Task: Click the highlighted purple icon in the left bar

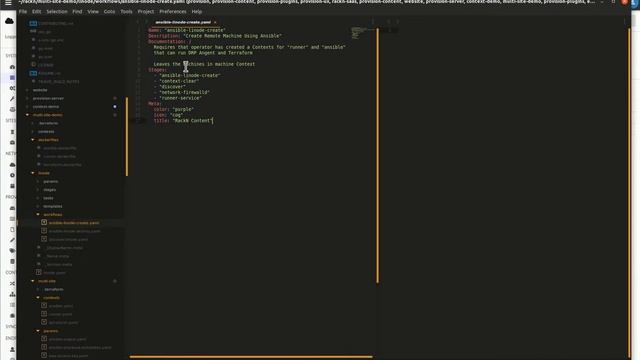Action: (12, 78)
